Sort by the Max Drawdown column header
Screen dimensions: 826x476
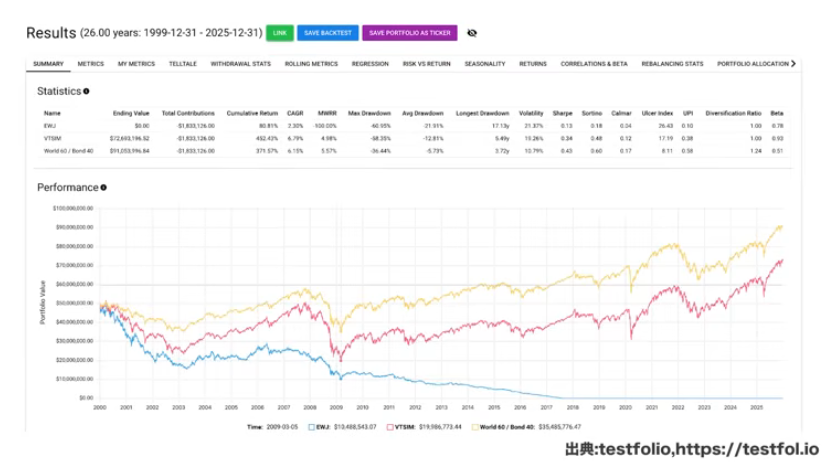369,113
